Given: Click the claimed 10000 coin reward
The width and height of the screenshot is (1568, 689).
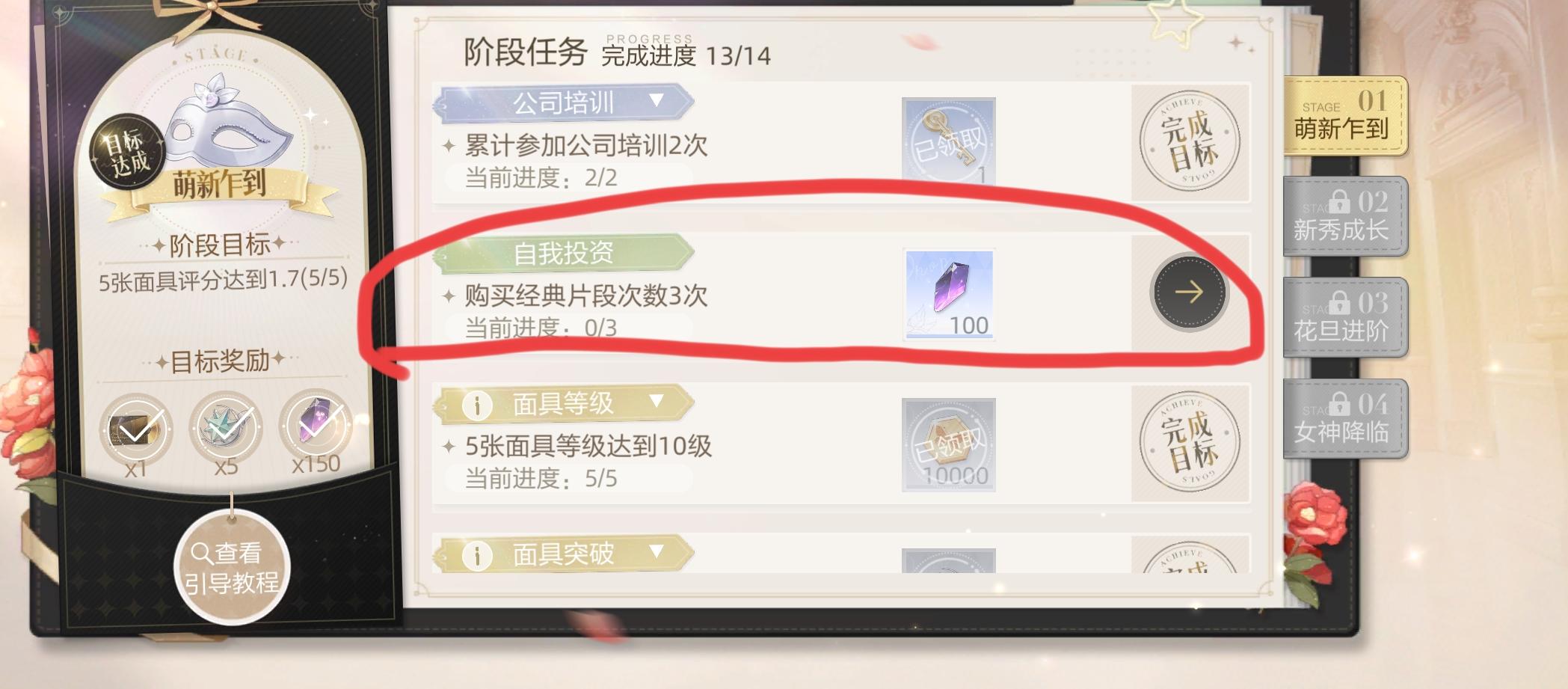Looking at the screenshot, I should (949, 444).
